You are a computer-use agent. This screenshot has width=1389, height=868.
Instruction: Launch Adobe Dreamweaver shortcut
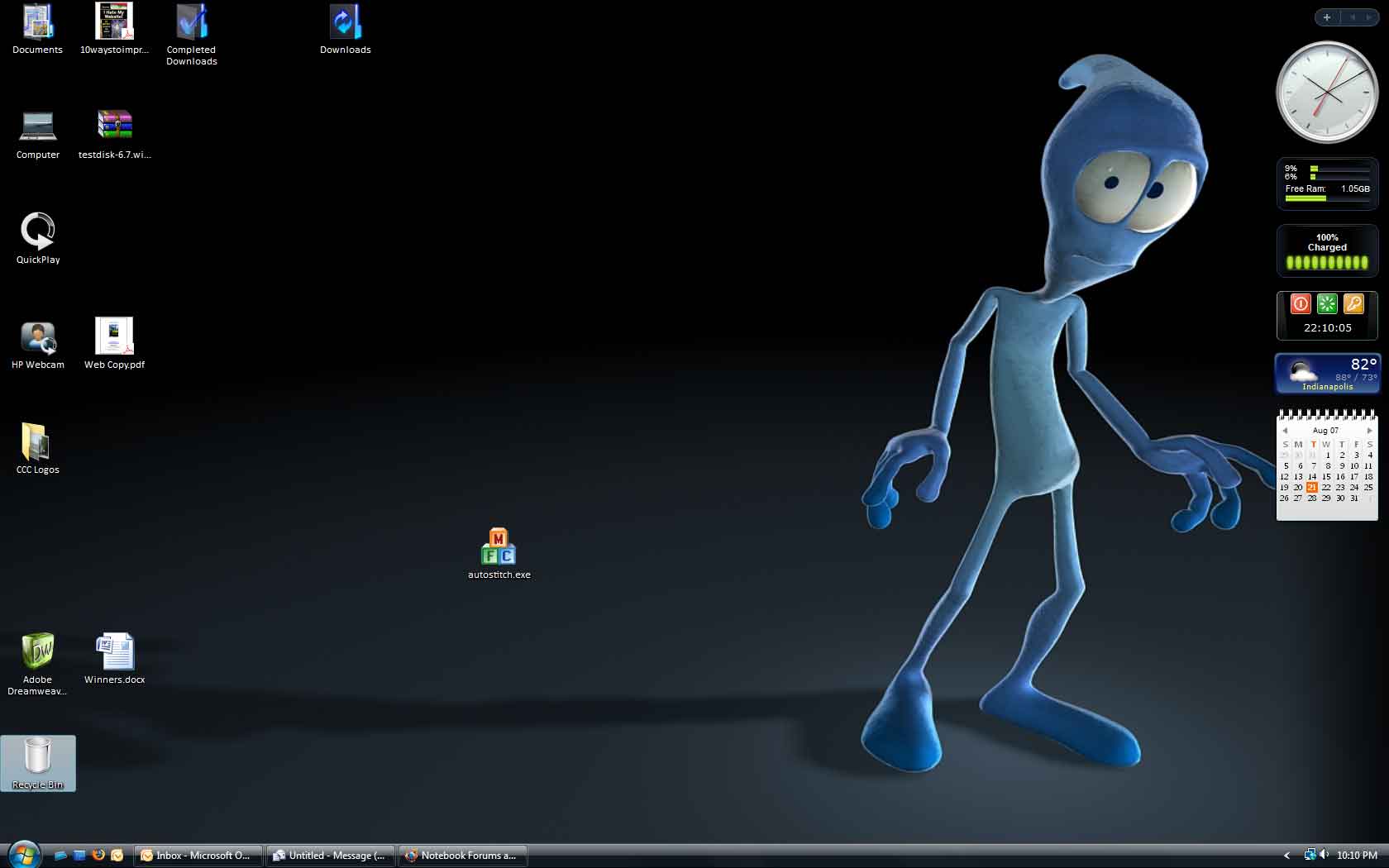point(37,665)
